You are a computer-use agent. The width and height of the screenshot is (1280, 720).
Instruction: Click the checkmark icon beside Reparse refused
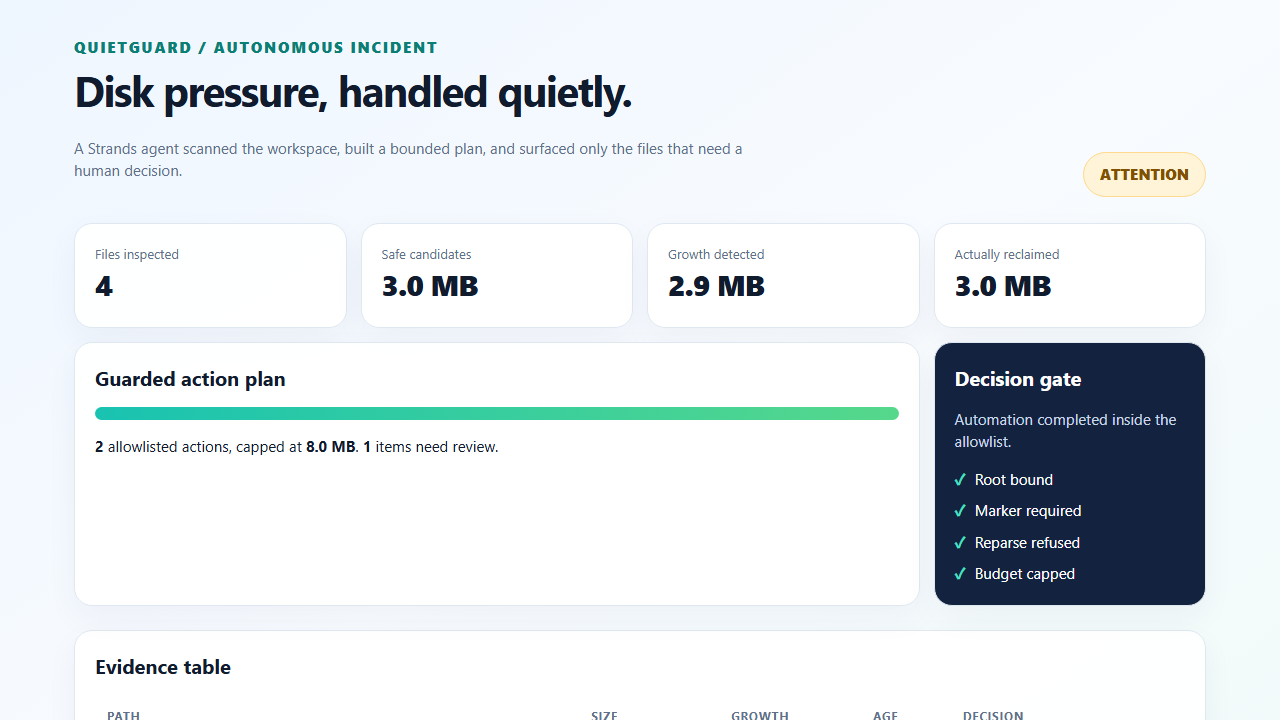coord(960,543)
